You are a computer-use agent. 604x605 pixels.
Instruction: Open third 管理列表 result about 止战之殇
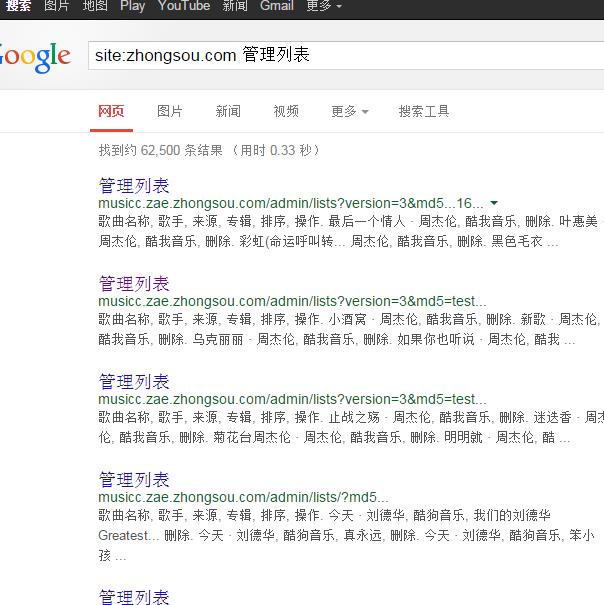tap(134, 382)
